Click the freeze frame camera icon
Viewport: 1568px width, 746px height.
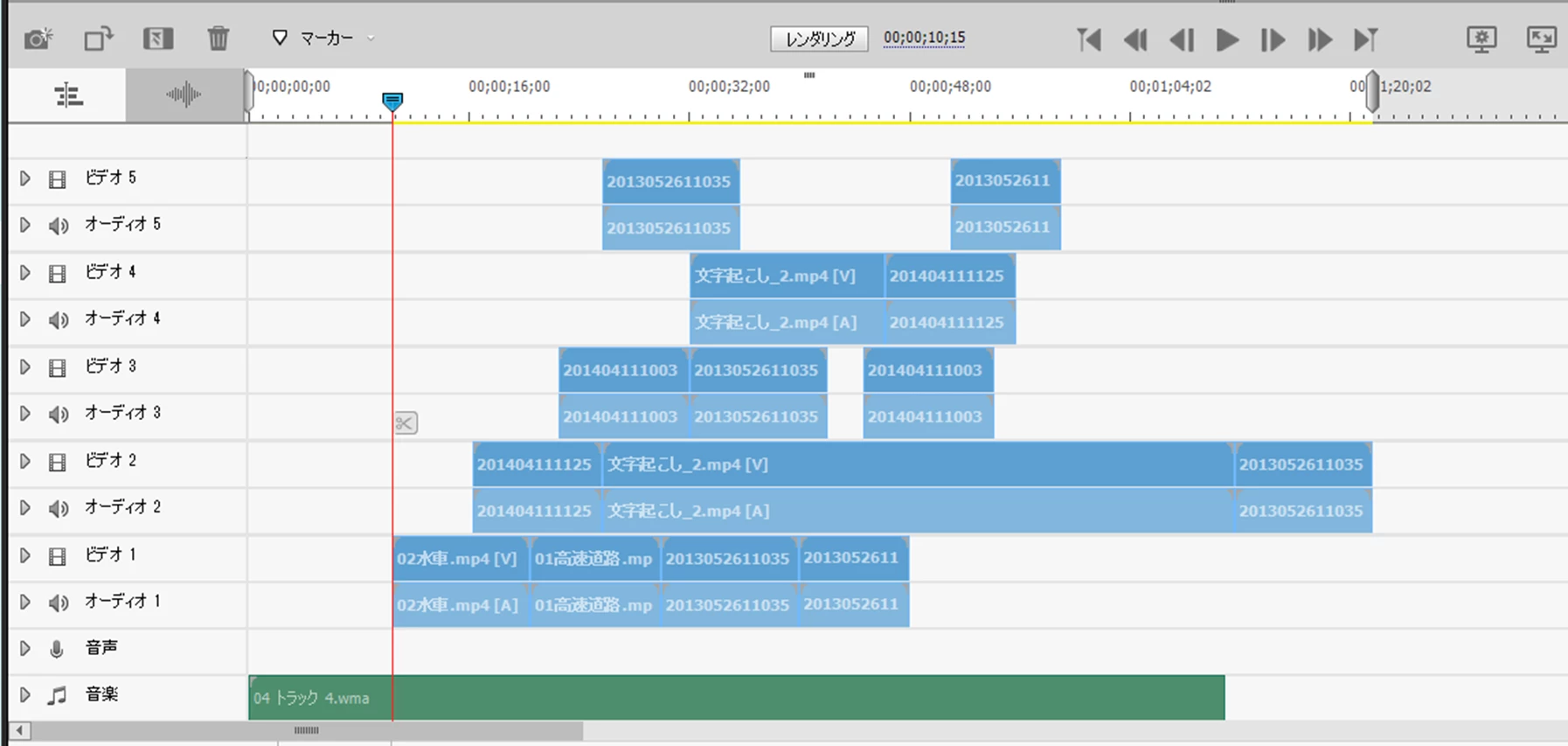[x=38, y=38]
